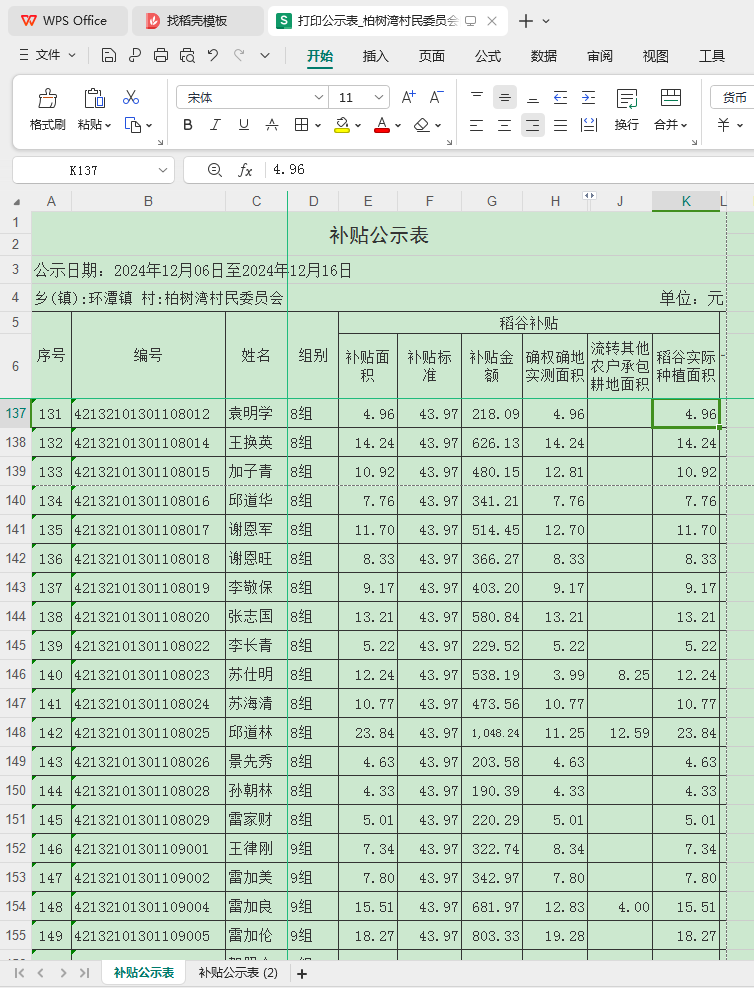Align text right horizontally
Viewport: 754px width, 988px height.
point(533,125)
